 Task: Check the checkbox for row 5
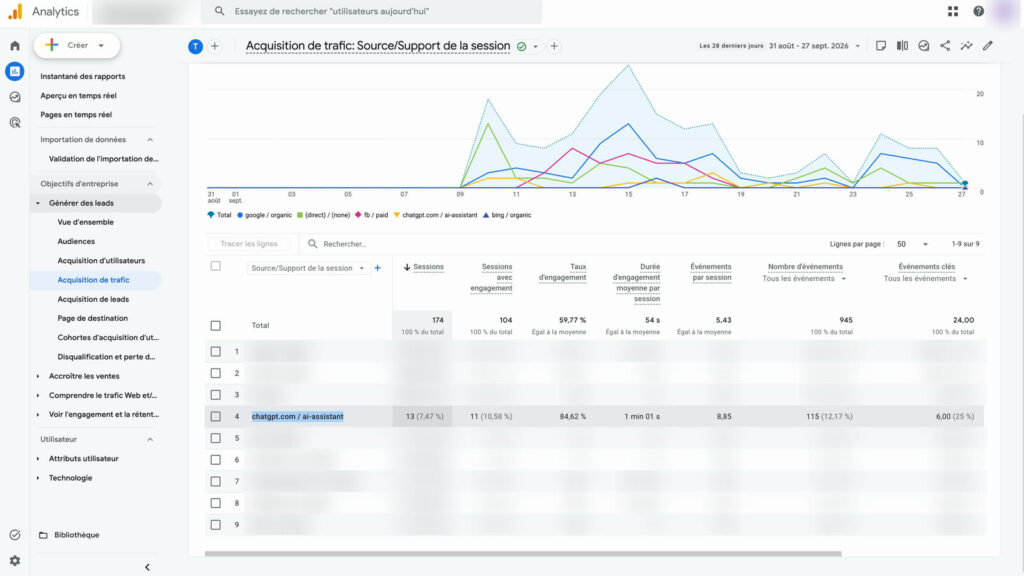click(216, 438)
